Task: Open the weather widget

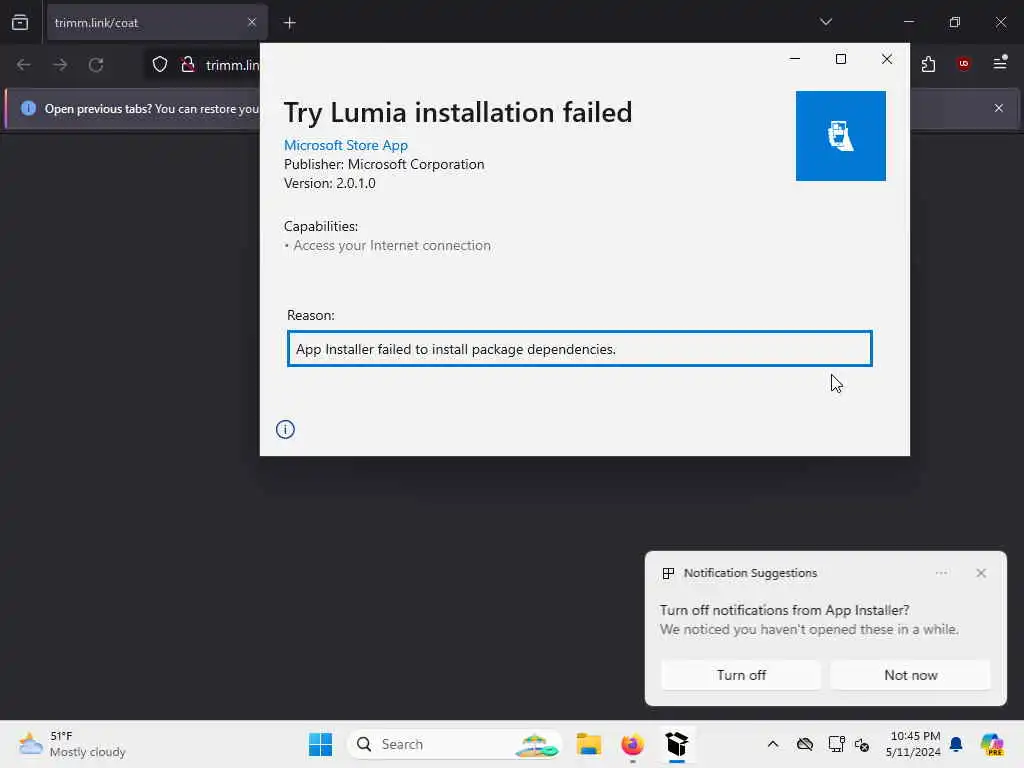Action: pyautogui.click(x=72, y=744)
